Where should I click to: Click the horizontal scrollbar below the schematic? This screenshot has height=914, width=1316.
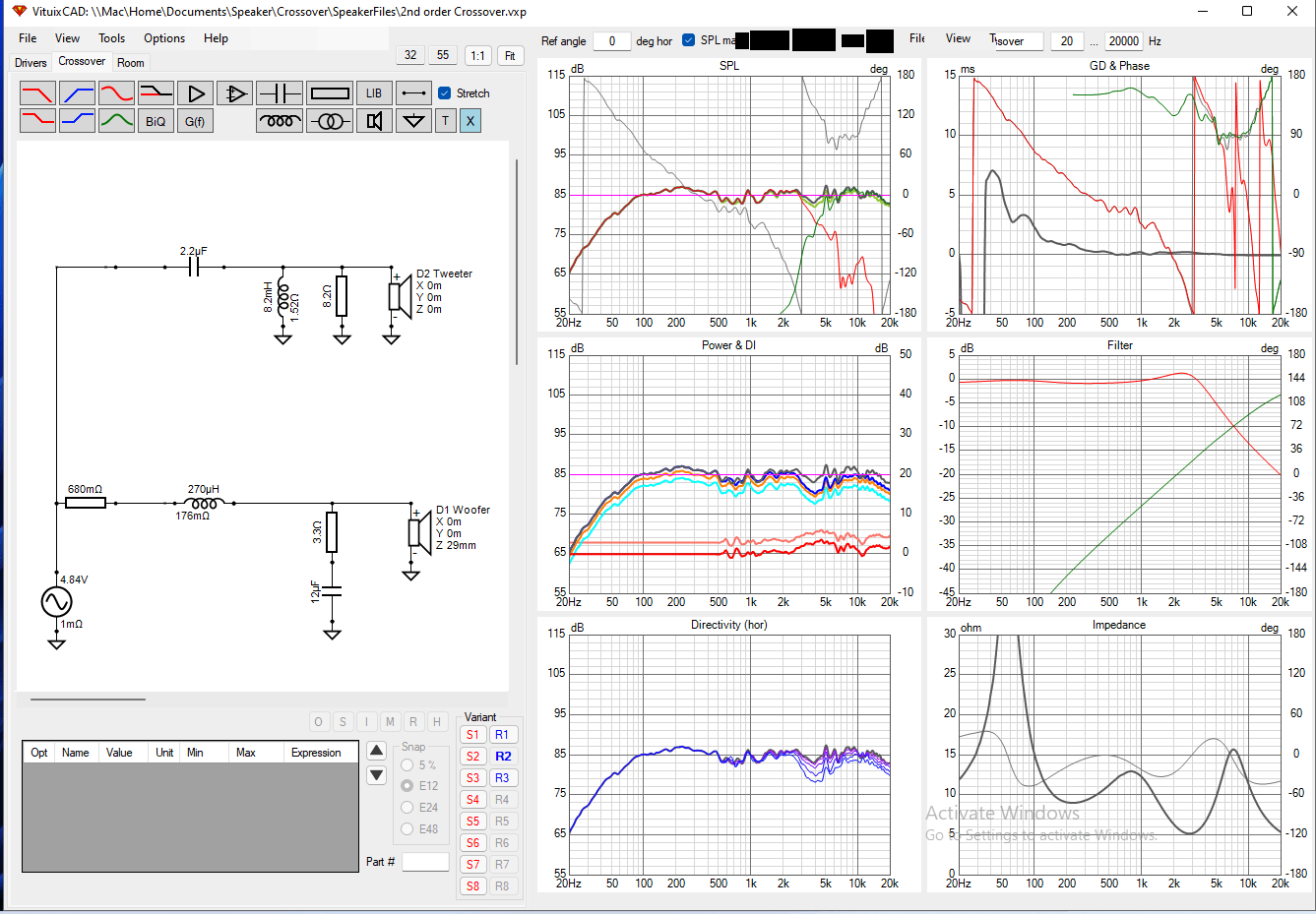[x=88, y=700]
